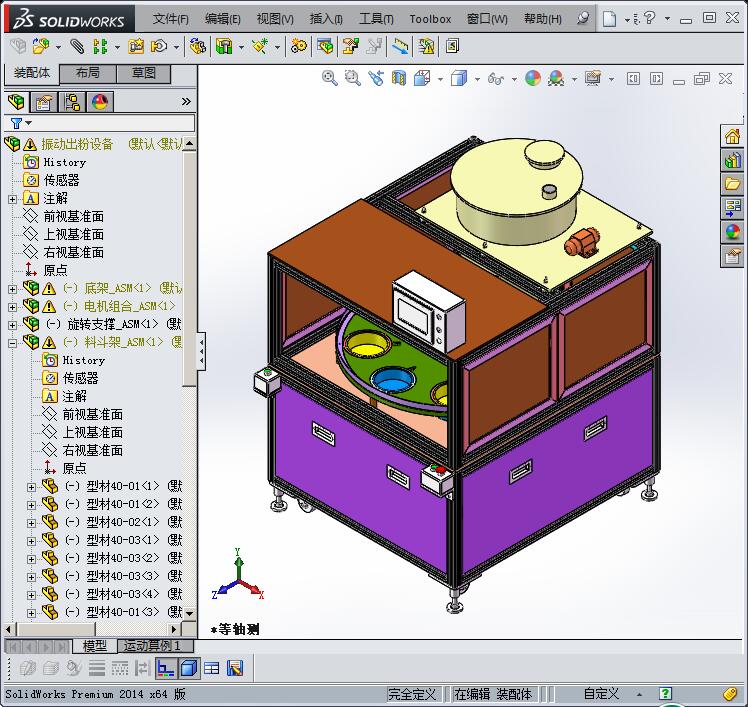Expand the 底架_ASM<1> node
Image resolution: width=748 pixels, height=707 pixels.
coord(12,289)
